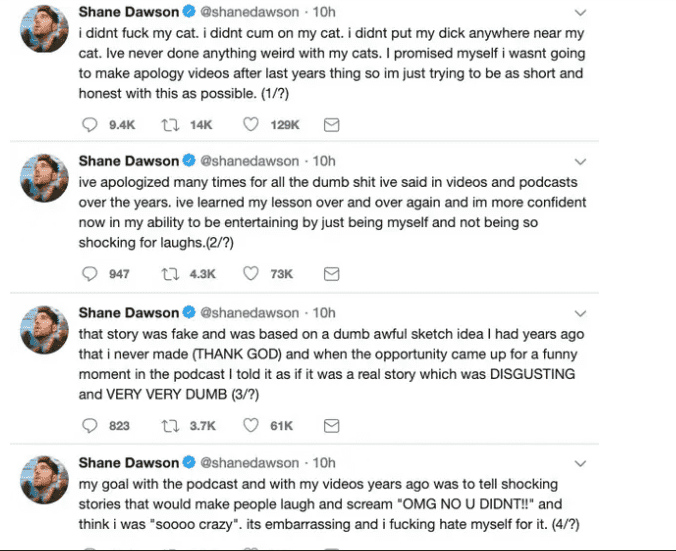Click envelope icon on third tweet (3/?)
The image size is (676, 551).
(332, 425)
